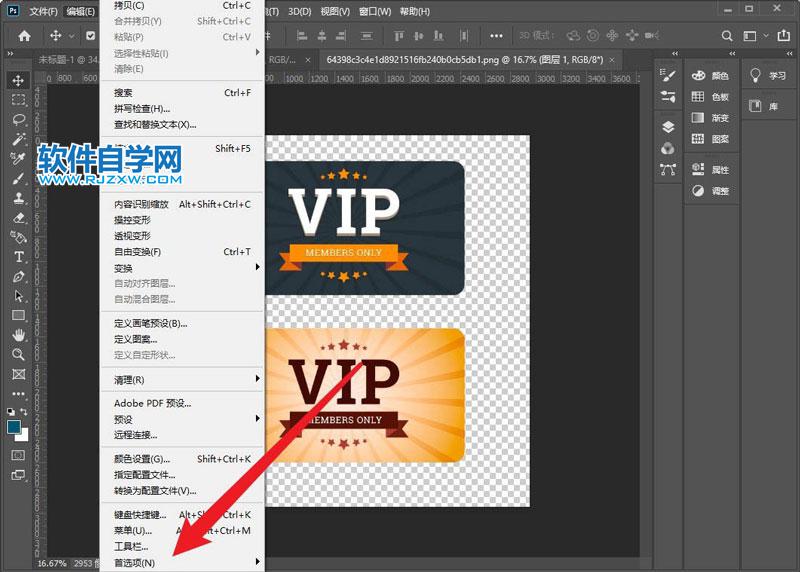Choose the Hand tool
The image size is (800, 572).
[18, 335]
